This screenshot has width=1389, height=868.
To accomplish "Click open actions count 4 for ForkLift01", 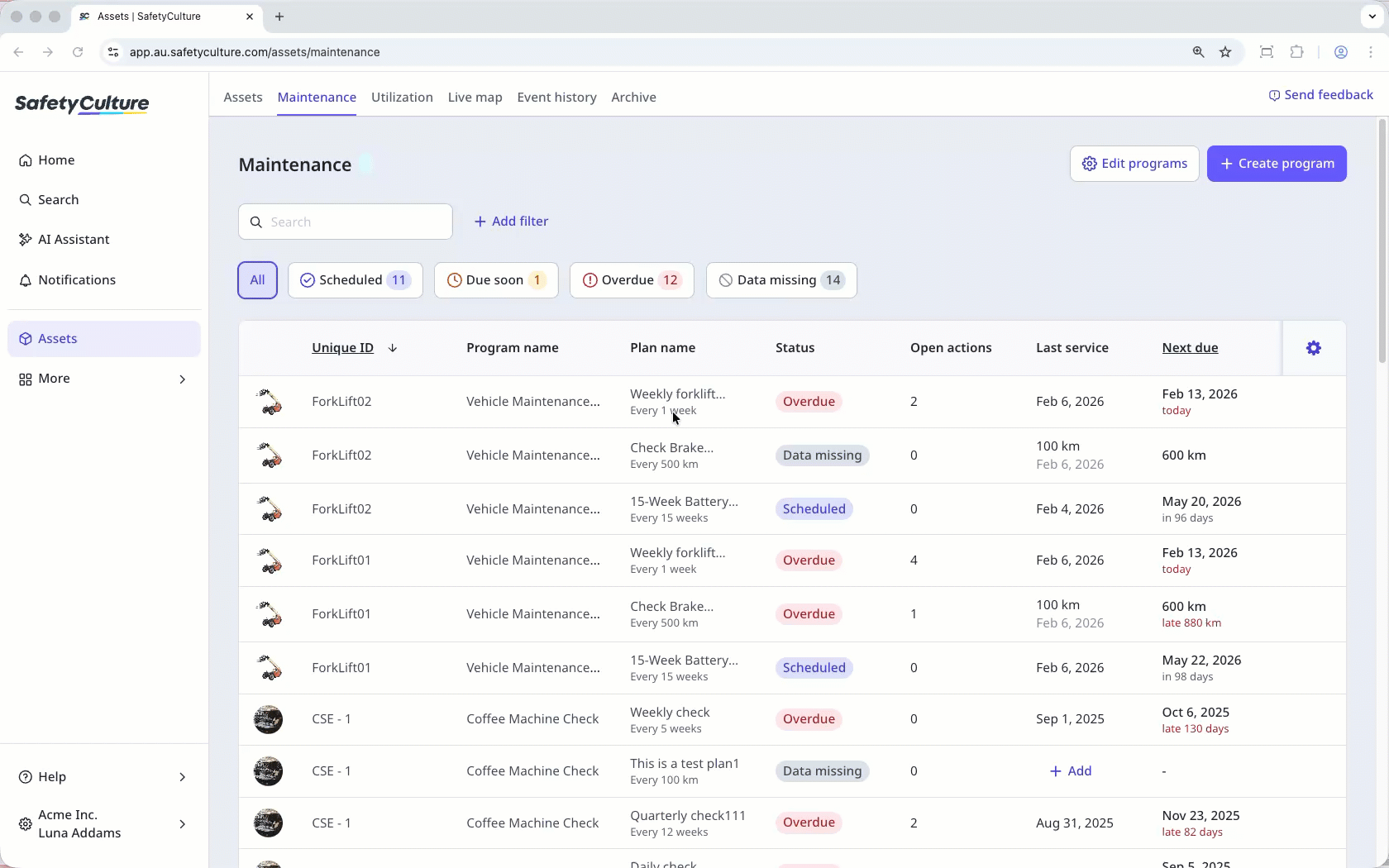I will [x=914, y=560].
